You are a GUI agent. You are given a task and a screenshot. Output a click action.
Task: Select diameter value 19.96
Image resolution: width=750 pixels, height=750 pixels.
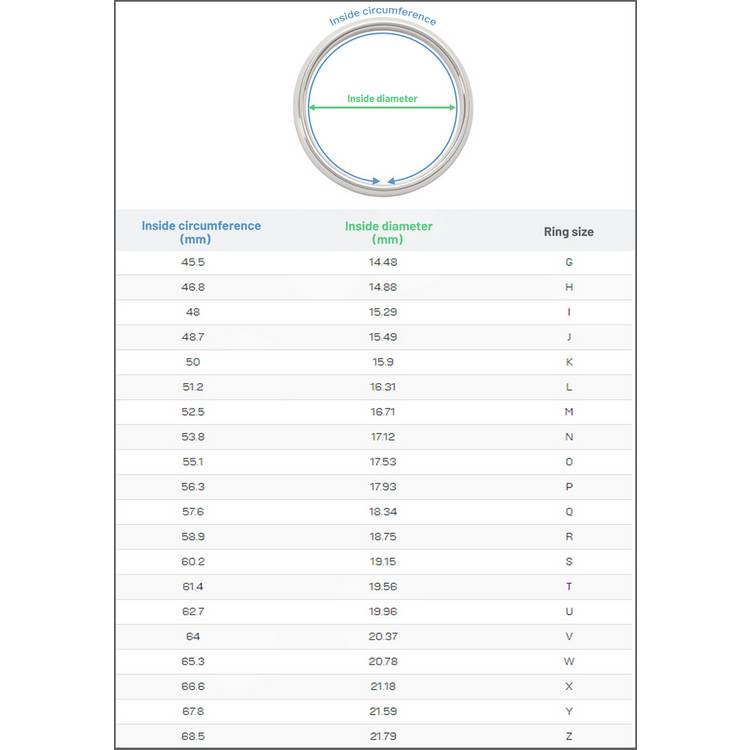[x=383, y=611]
